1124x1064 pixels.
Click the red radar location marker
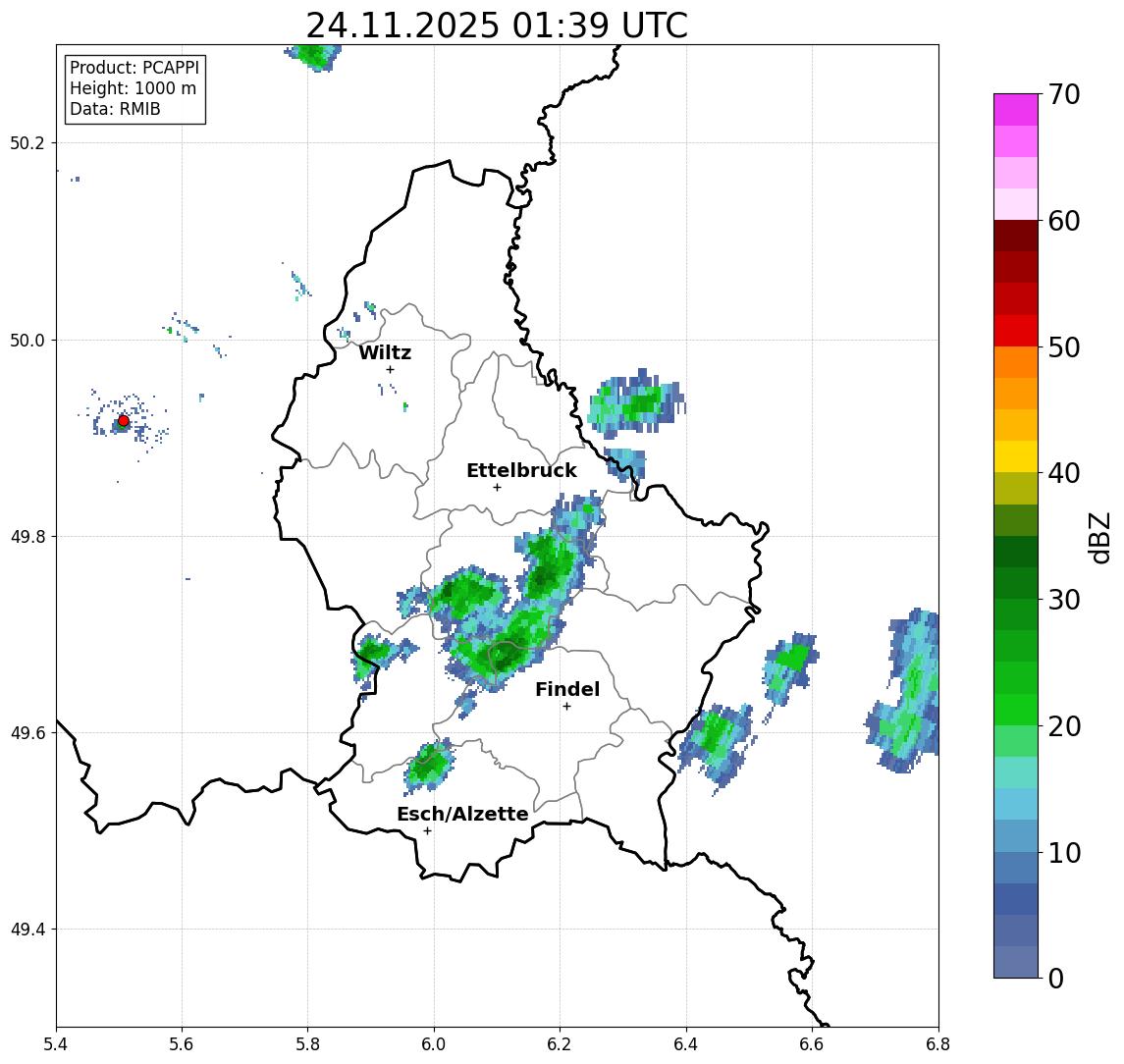pos(124,421)
